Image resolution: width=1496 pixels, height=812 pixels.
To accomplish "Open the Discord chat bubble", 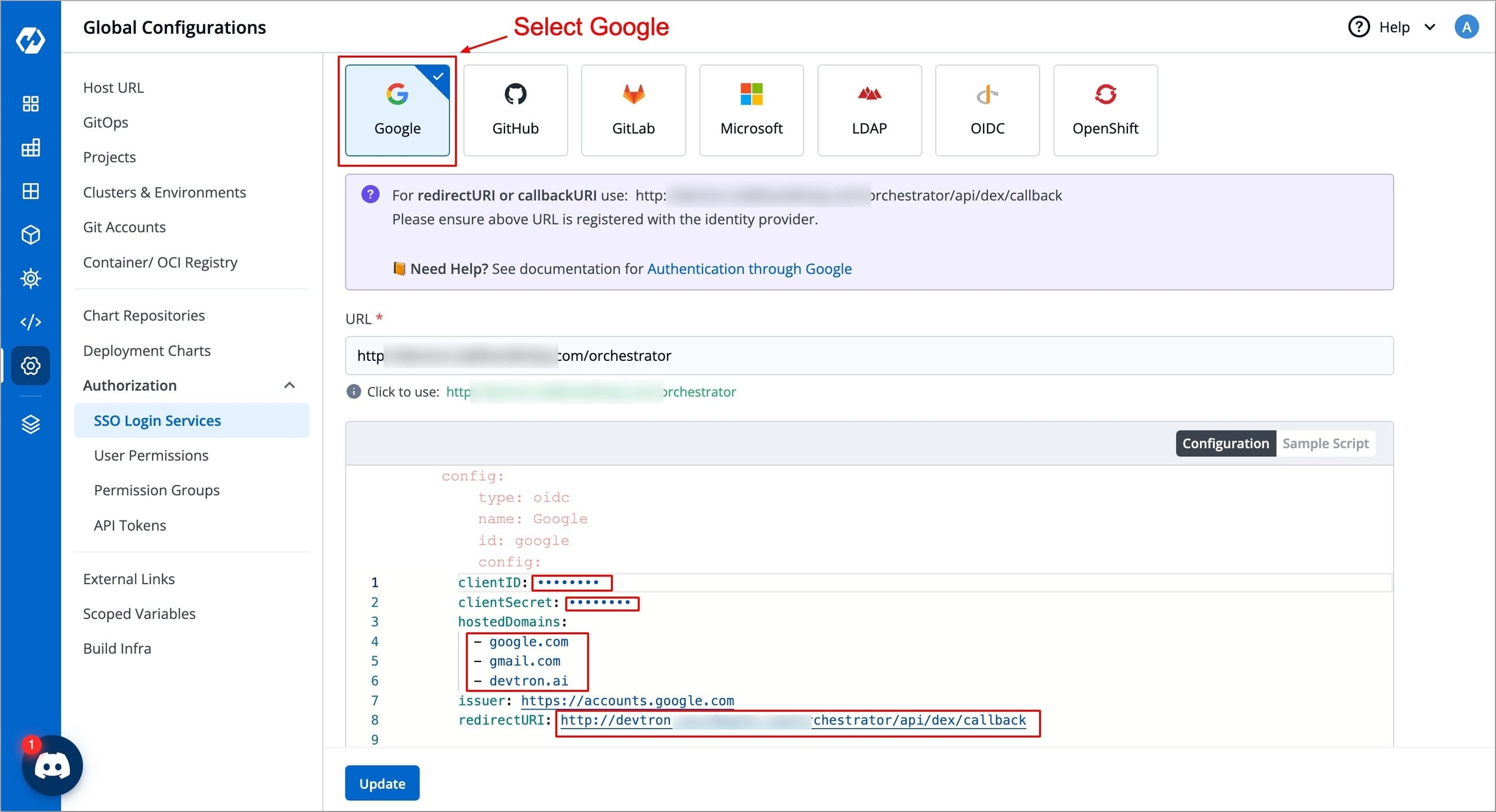I will 52,766.
